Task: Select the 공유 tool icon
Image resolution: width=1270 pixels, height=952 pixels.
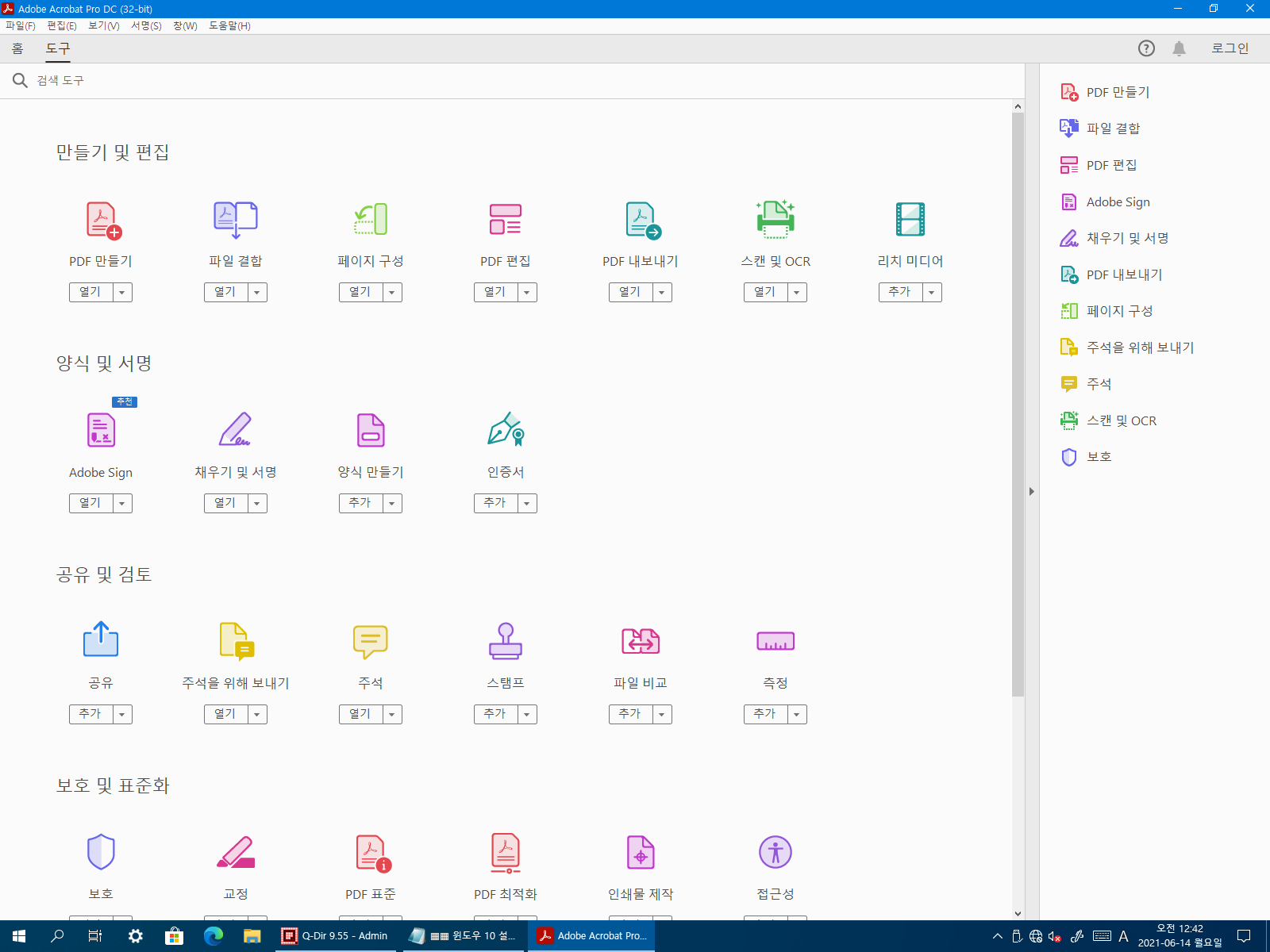Action: [101, 639]
